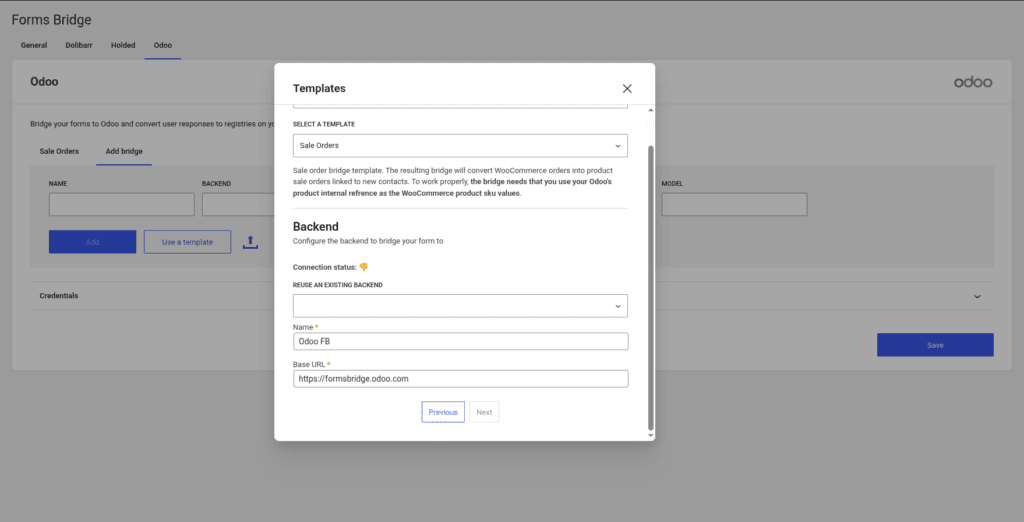The image size is (1024, 522).
Task: Go to Previous template step
Action: [x=443, y=412]
